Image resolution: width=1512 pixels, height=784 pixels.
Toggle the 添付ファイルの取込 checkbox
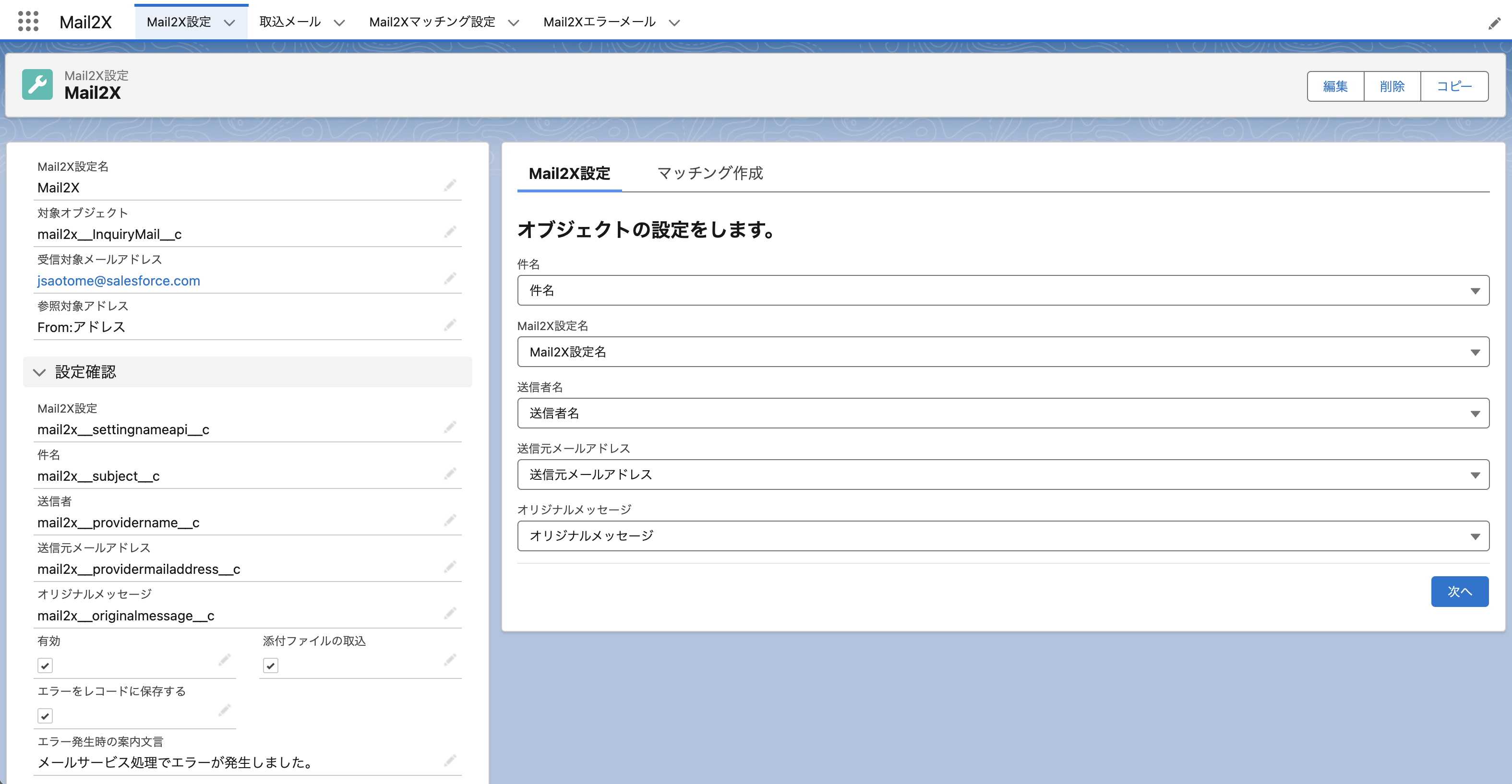271,665
